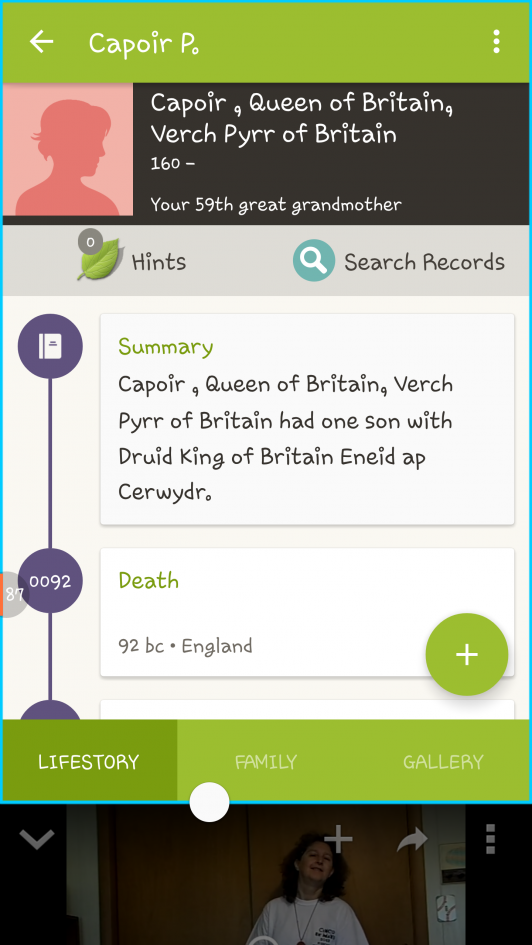
Task: Tap the plus icon in the bottom video bar
Action: (339, 839)
